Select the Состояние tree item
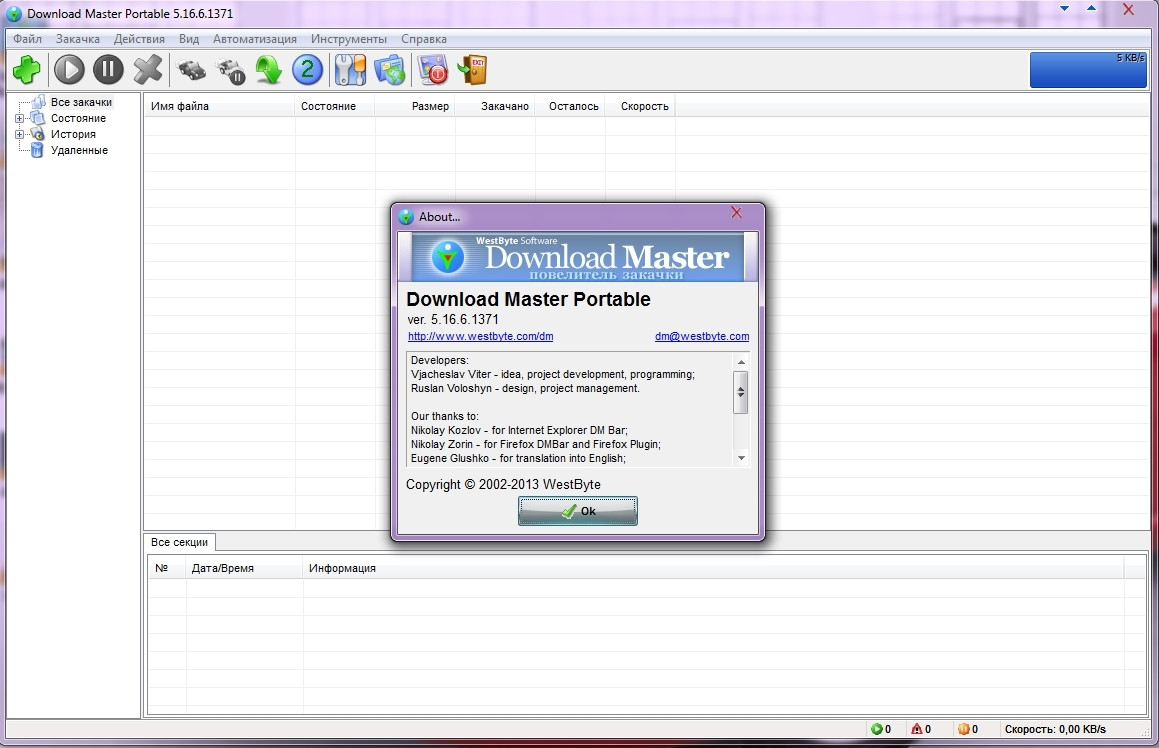Viewport: 1159px width, 748px height. pyautogui.click(x=78, y=118)
